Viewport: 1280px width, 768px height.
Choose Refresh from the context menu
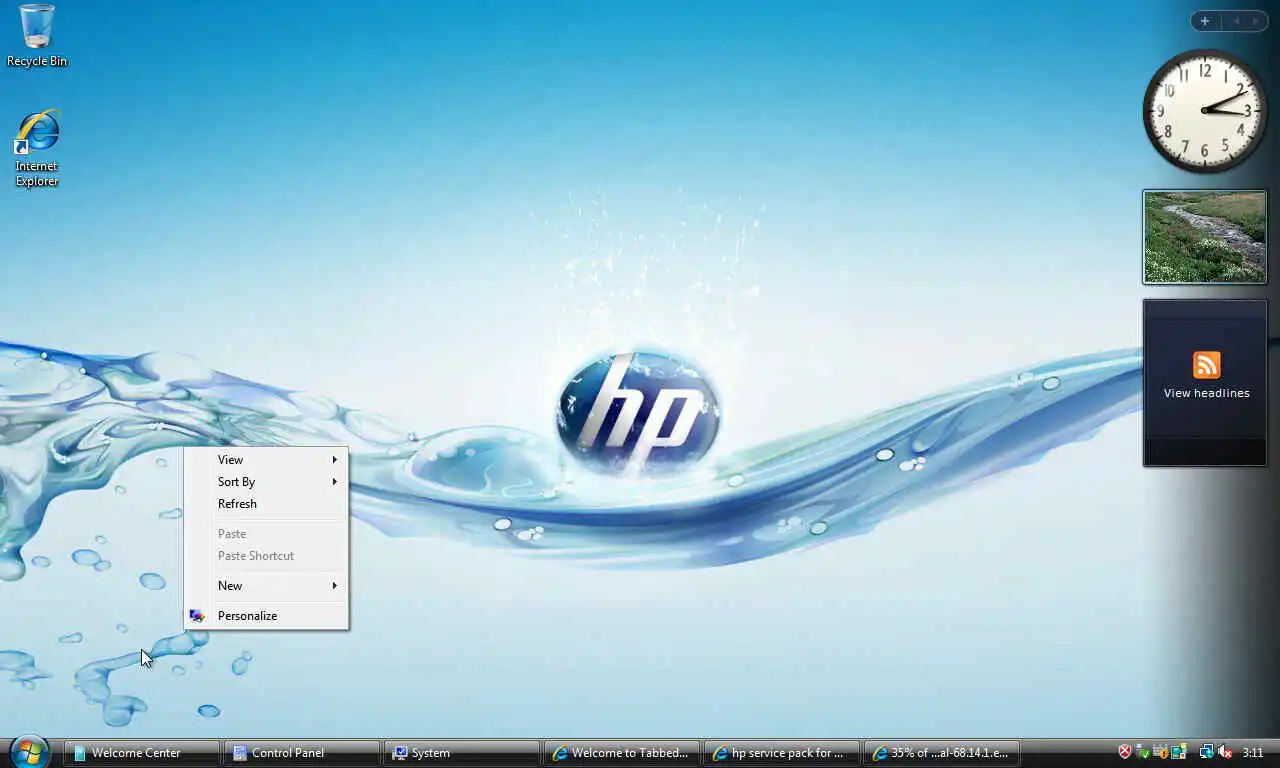click(x=266, y=504)
